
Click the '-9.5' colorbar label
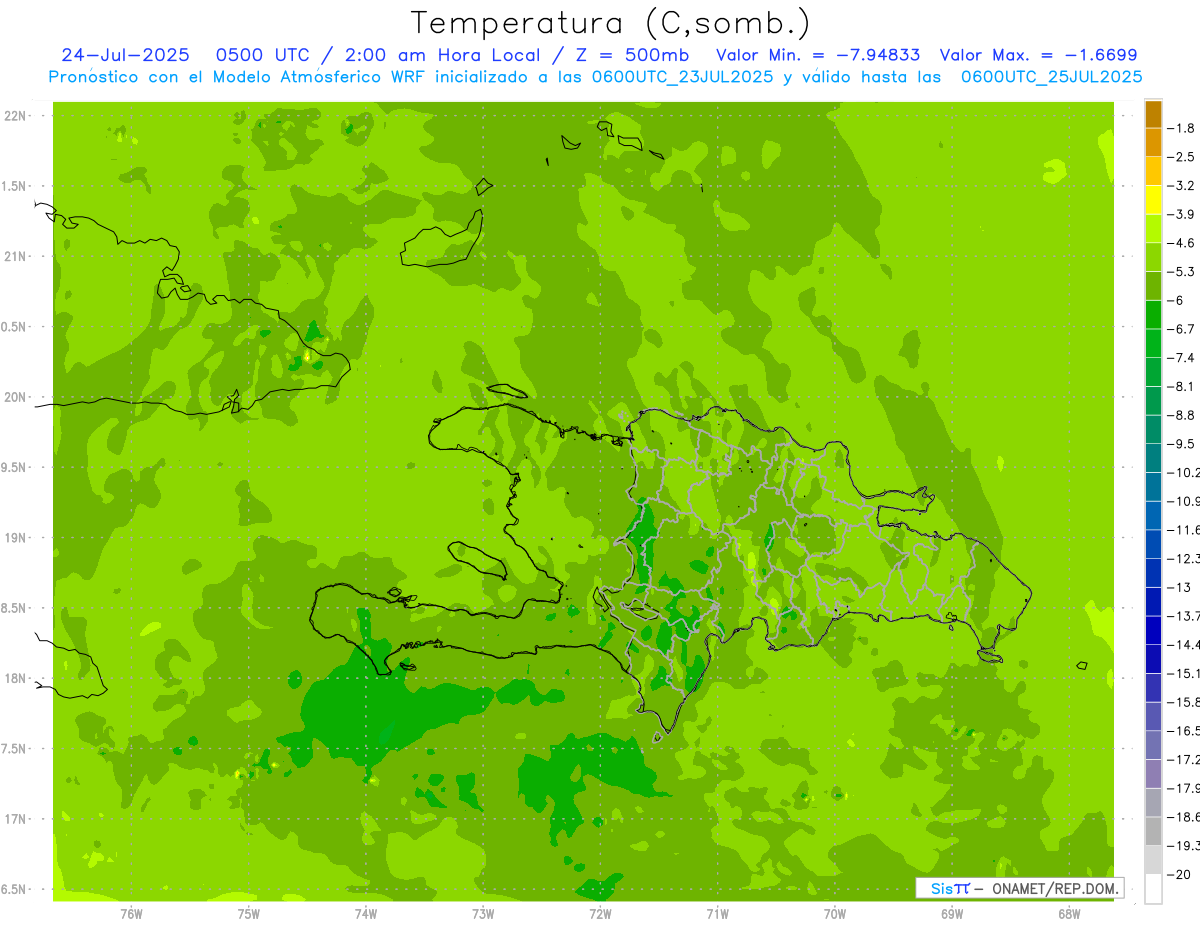click(x=1182, y=444)
